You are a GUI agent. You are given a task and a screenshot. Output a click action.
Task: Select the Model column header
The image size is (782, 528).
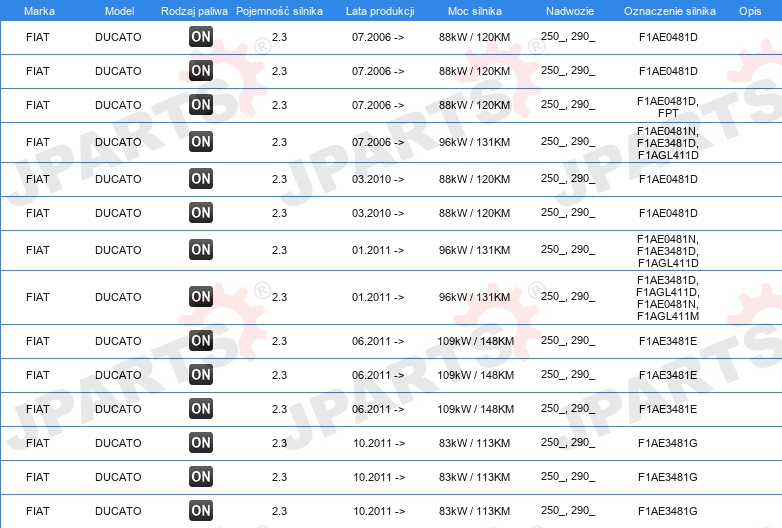[119, 11]
